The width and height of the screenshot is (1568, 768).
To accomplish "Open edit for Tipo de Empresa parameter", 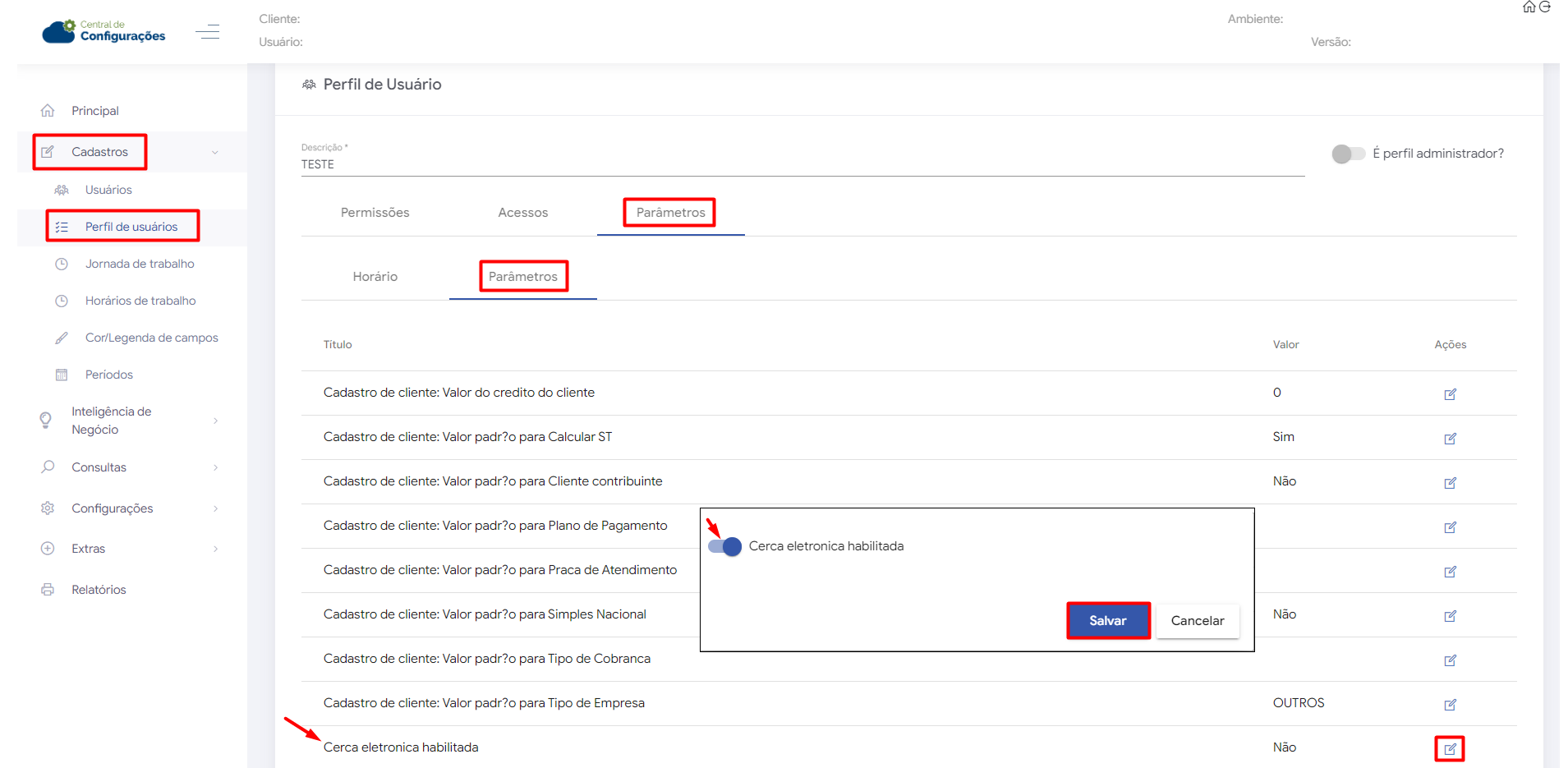I will [1450, 705].
